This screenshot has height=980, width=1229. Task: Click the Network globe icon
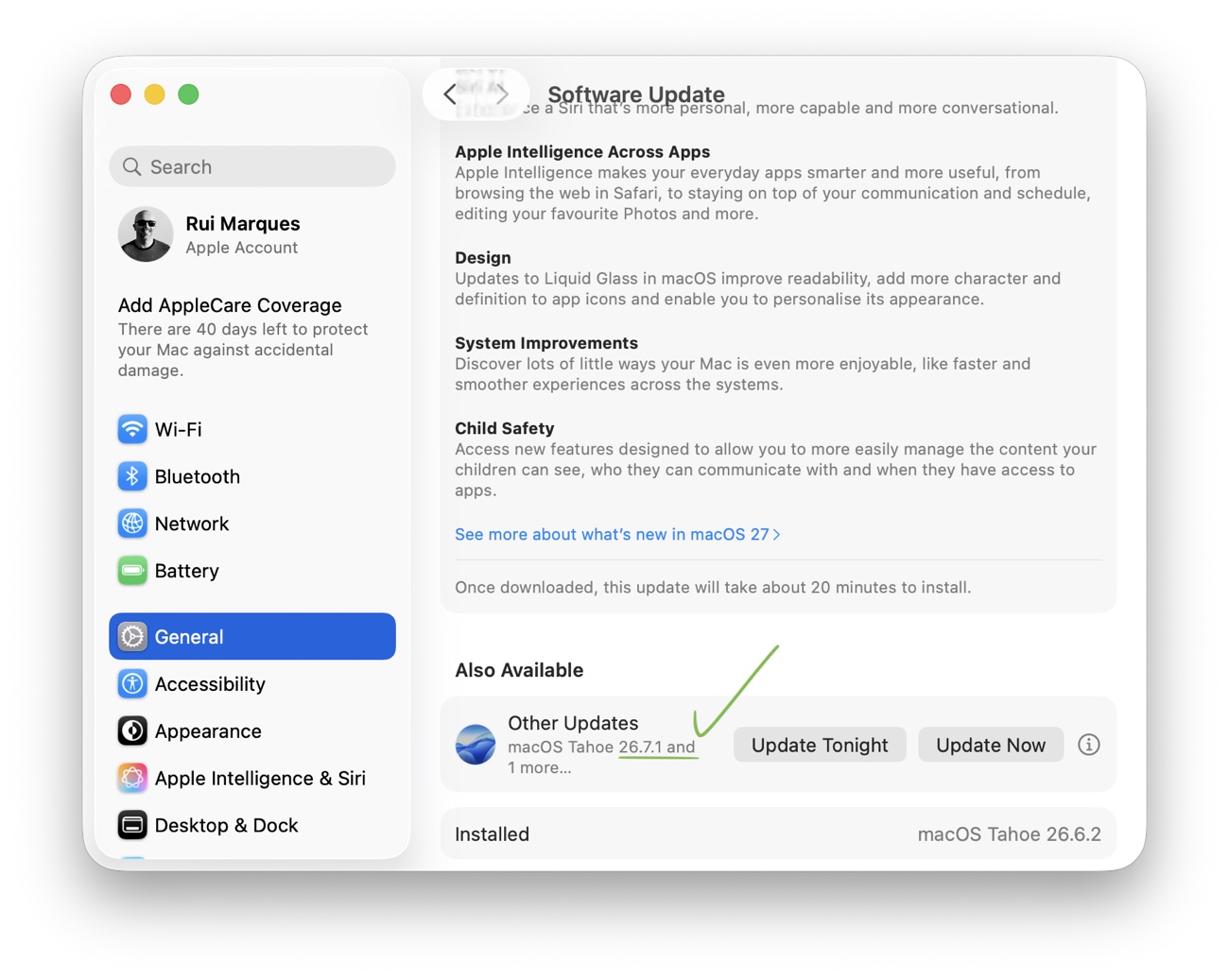pyautogui.click(x=132, y=524)
